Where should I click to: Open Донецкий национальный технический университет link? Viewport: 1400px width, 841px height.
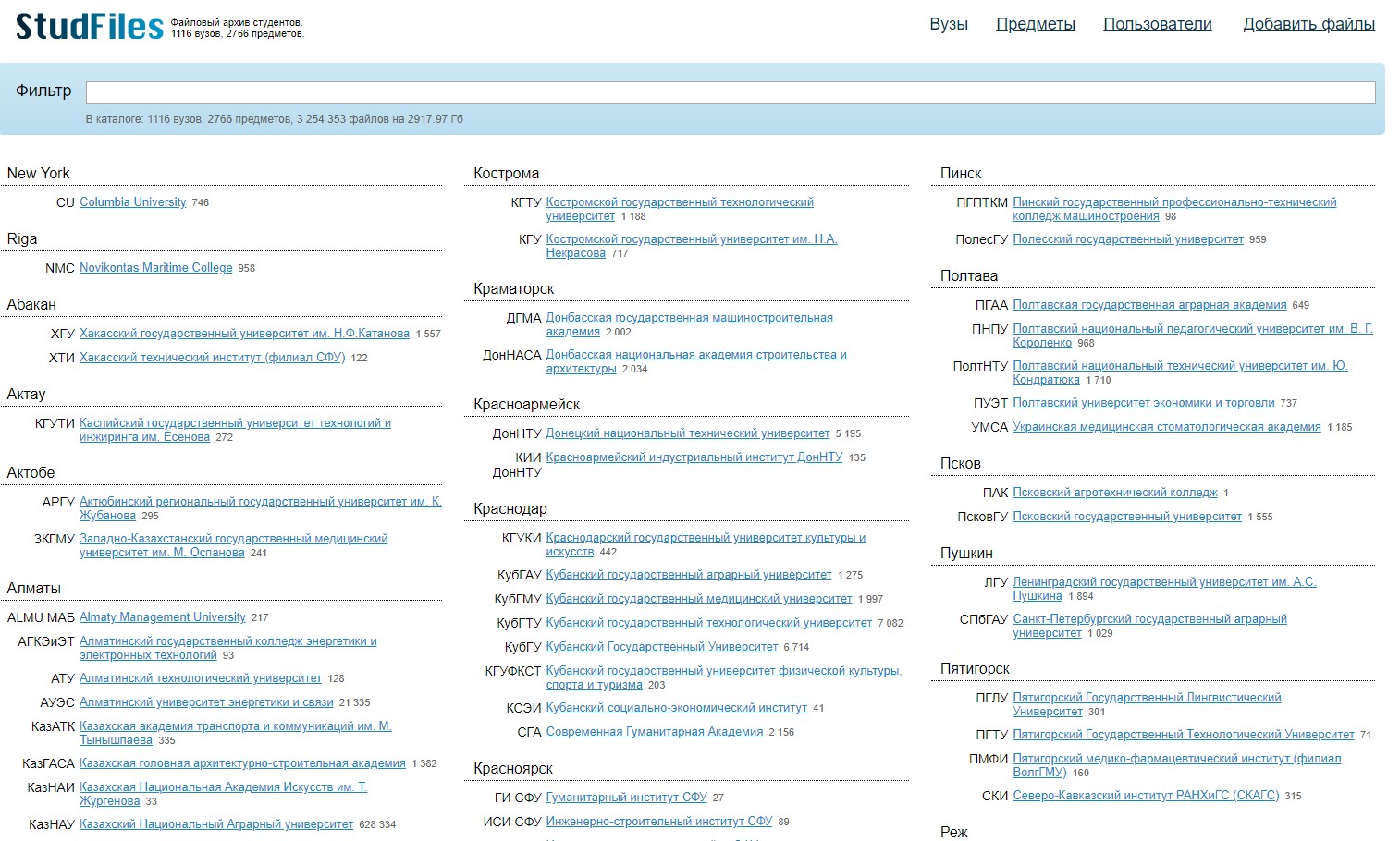pos(688,433)
